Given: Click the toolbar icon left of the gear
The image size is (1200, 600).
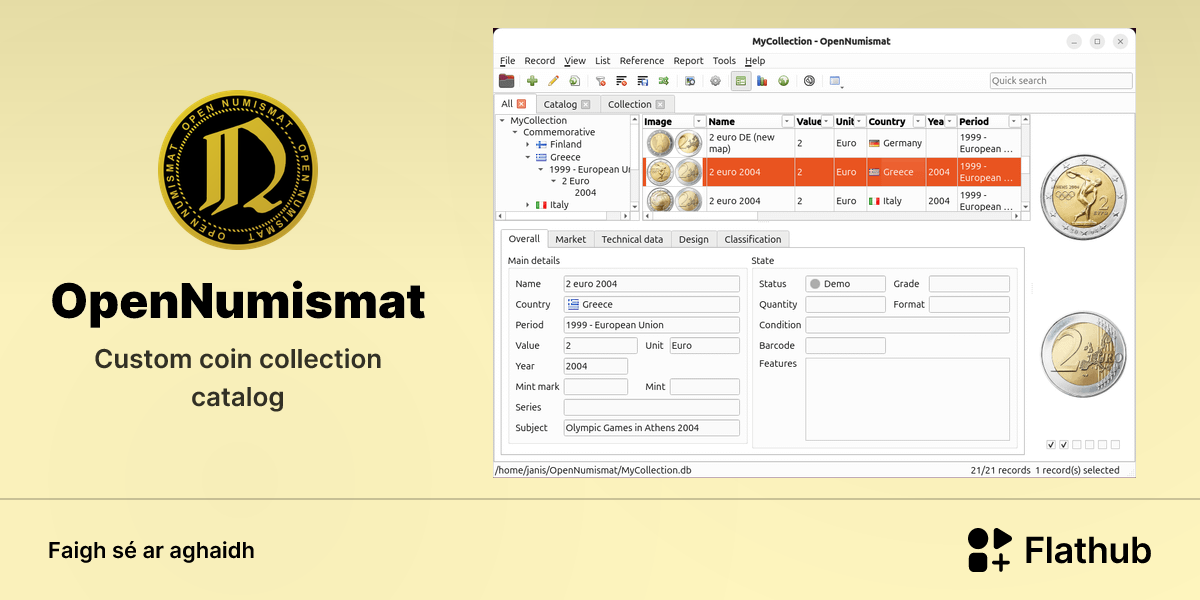Looking at the screenshot, I should point(690,81).
